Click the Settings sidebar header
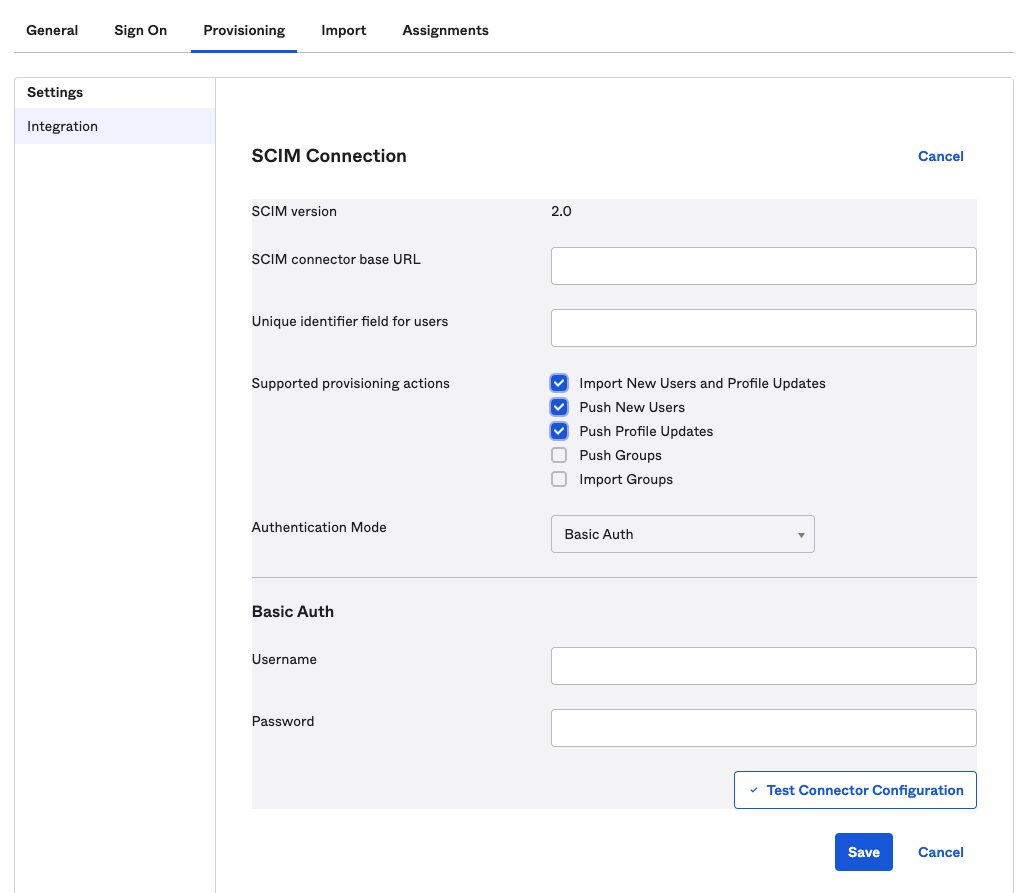This screenshot has height=893, width=1025. tap(55, 92)
